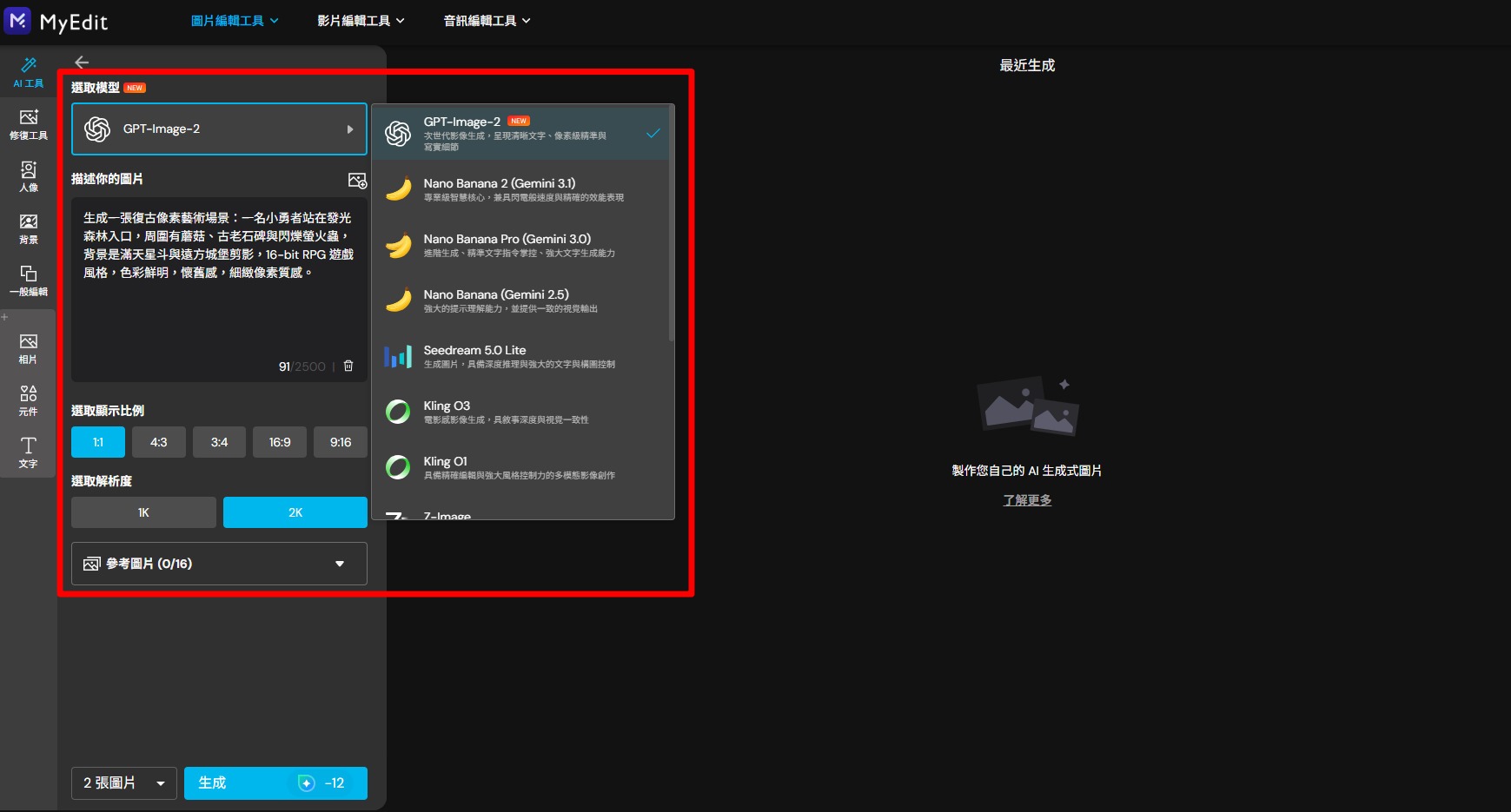Open the 2 張圖片 count dropdown
The height and width of the screenshot is (812, 1511).
pos(124,783)
